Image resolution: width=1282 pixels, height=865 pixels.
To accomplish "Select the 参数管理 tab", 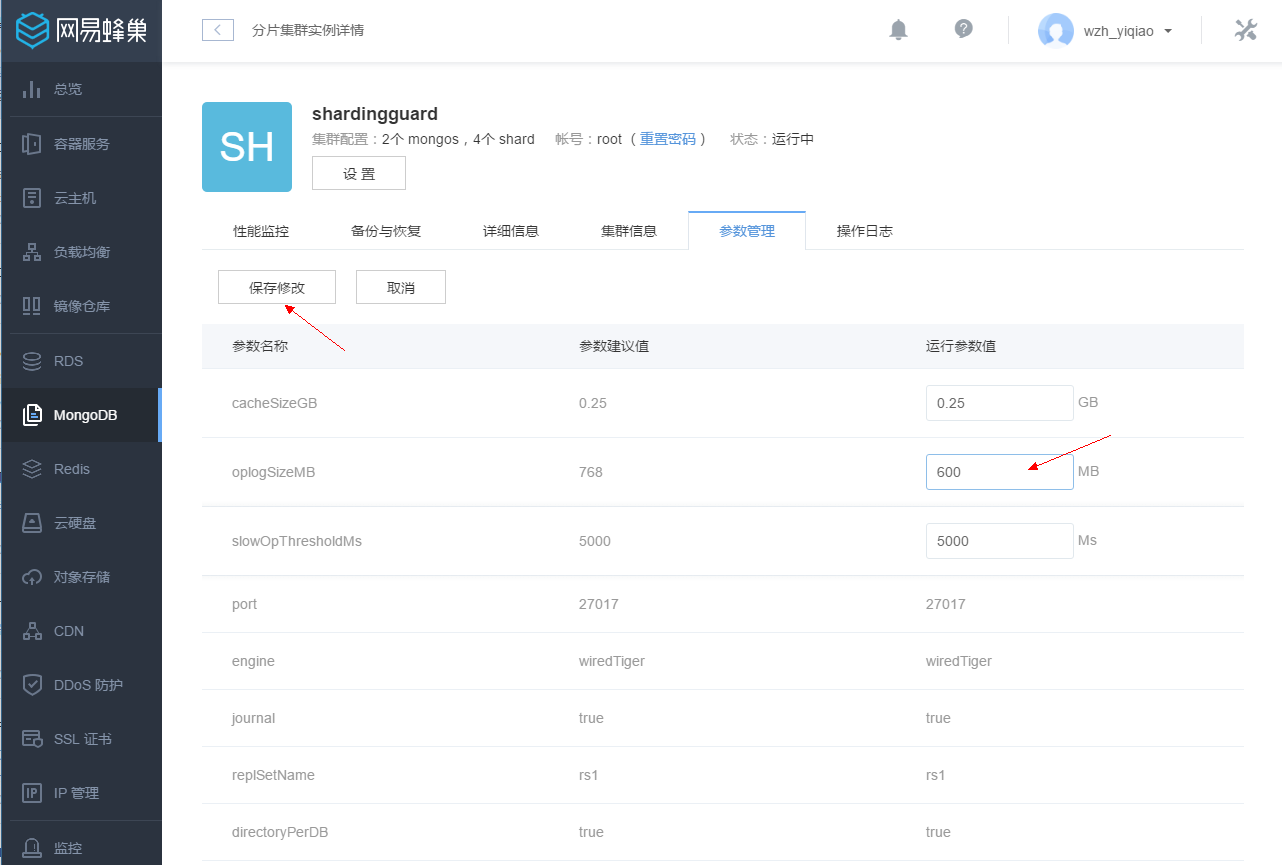I will pyautogui.click(x=747, y=231).
